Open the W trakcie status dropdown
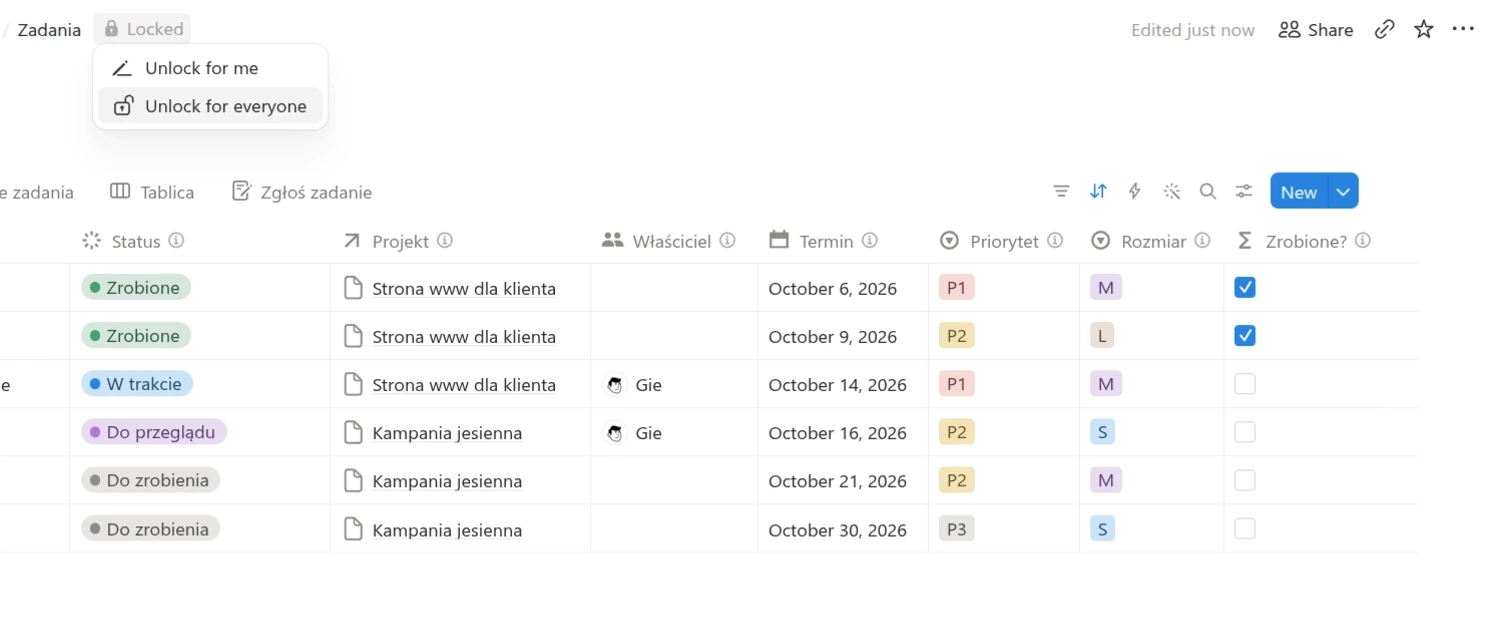The width and height of the screenshot is (1490, 620). (x=137, y=384)
